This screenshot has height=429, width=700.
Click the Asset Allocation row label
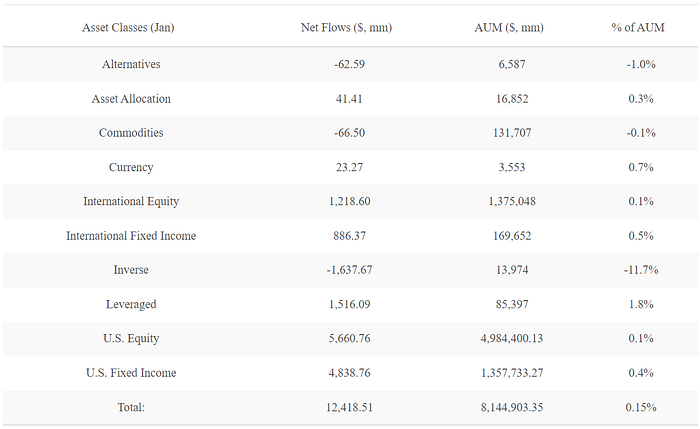pos(131,99)
